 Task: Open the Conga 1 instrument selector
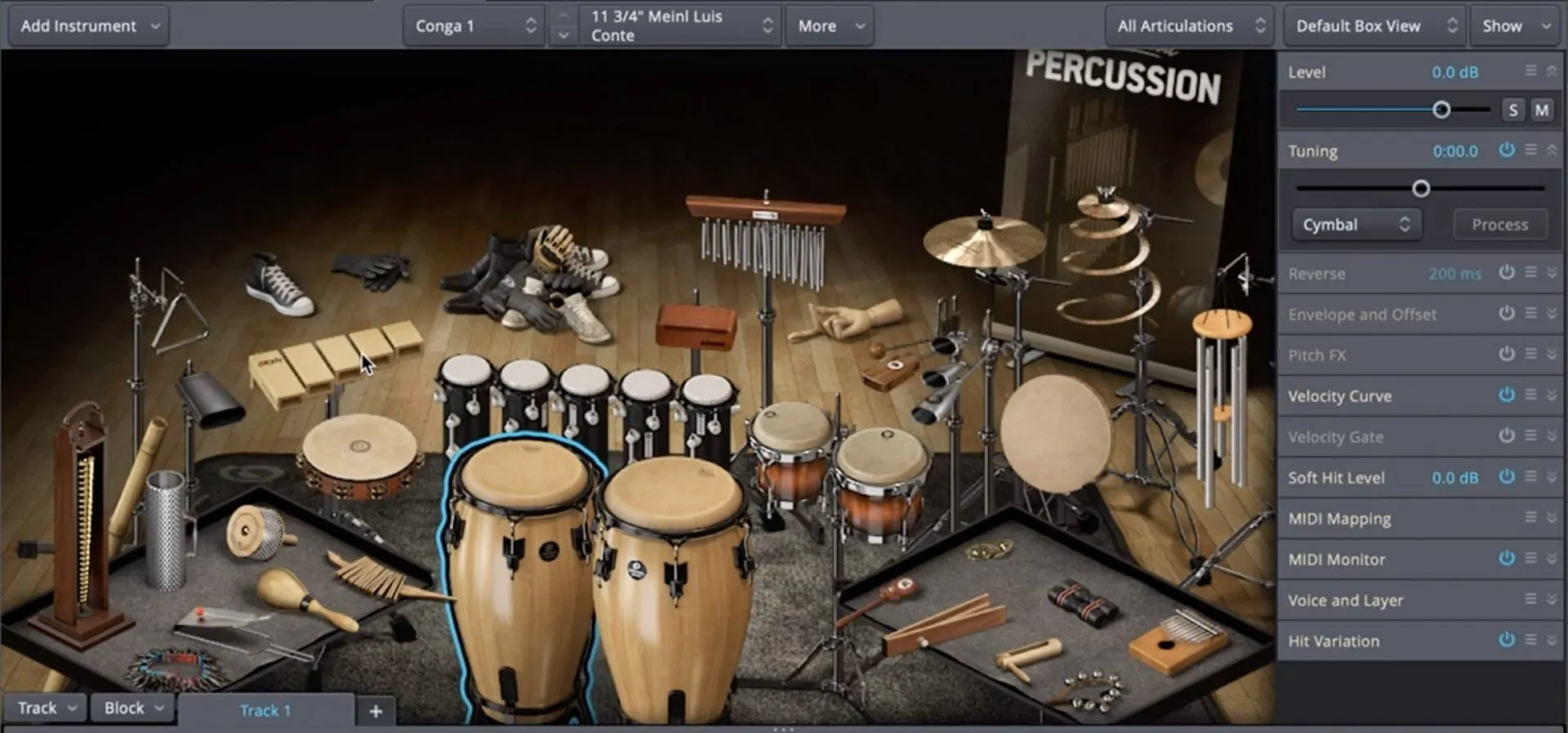click(474, 26)
